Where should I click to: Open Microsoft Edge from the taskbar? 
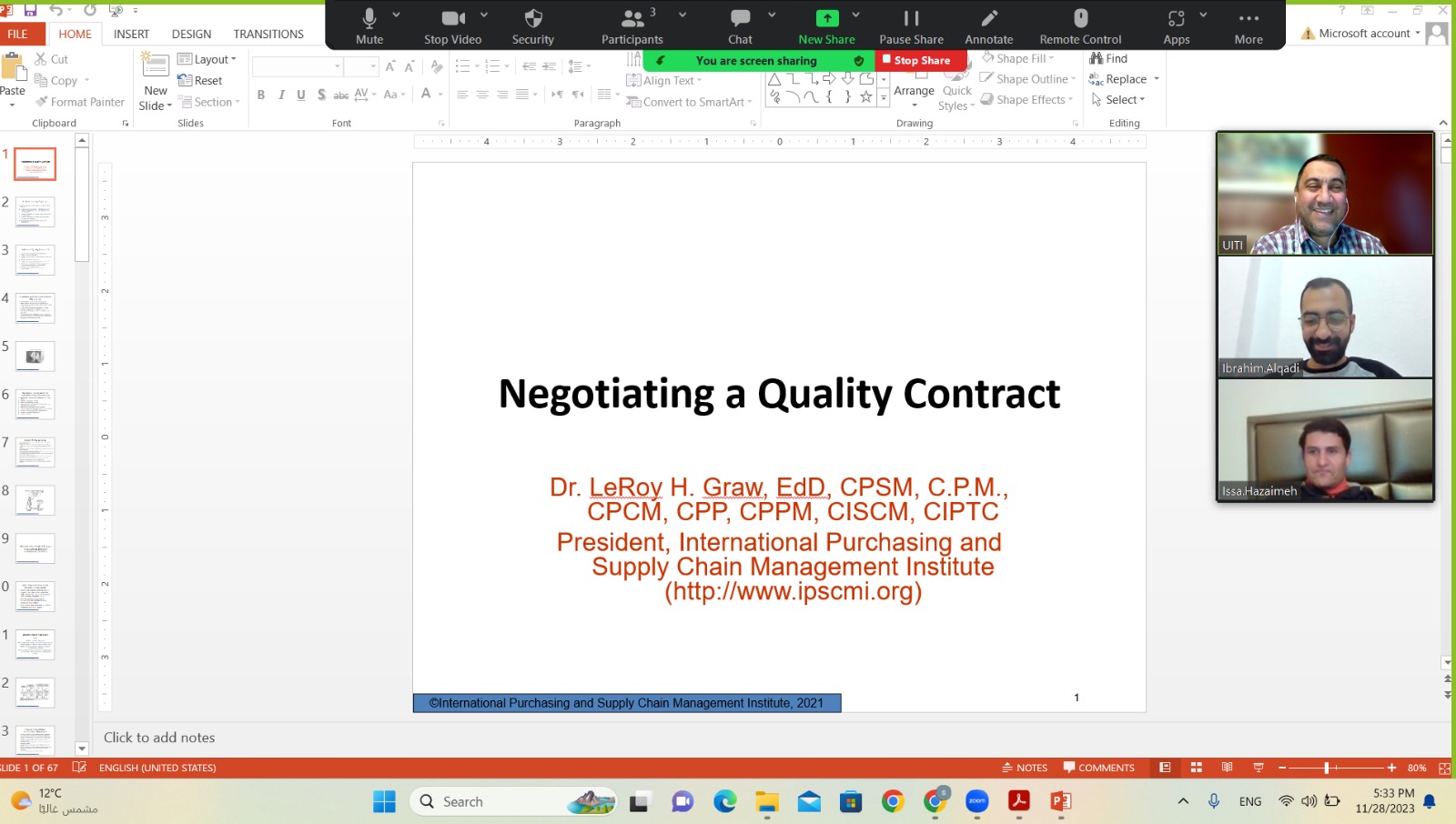pos(725,801)
